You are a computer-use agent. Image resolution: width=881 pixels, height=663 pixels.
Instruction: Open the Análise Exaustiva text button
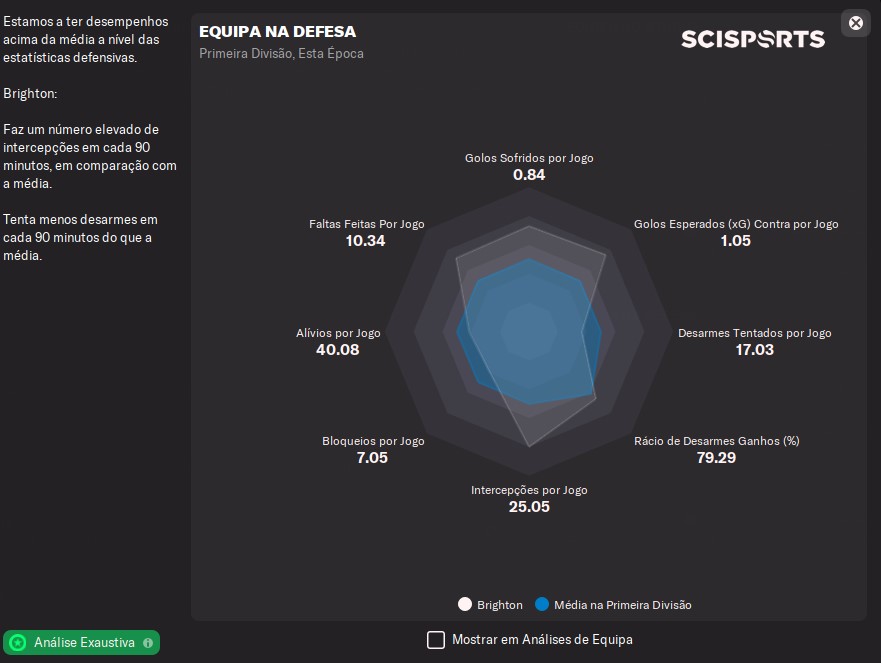[84, 643]
